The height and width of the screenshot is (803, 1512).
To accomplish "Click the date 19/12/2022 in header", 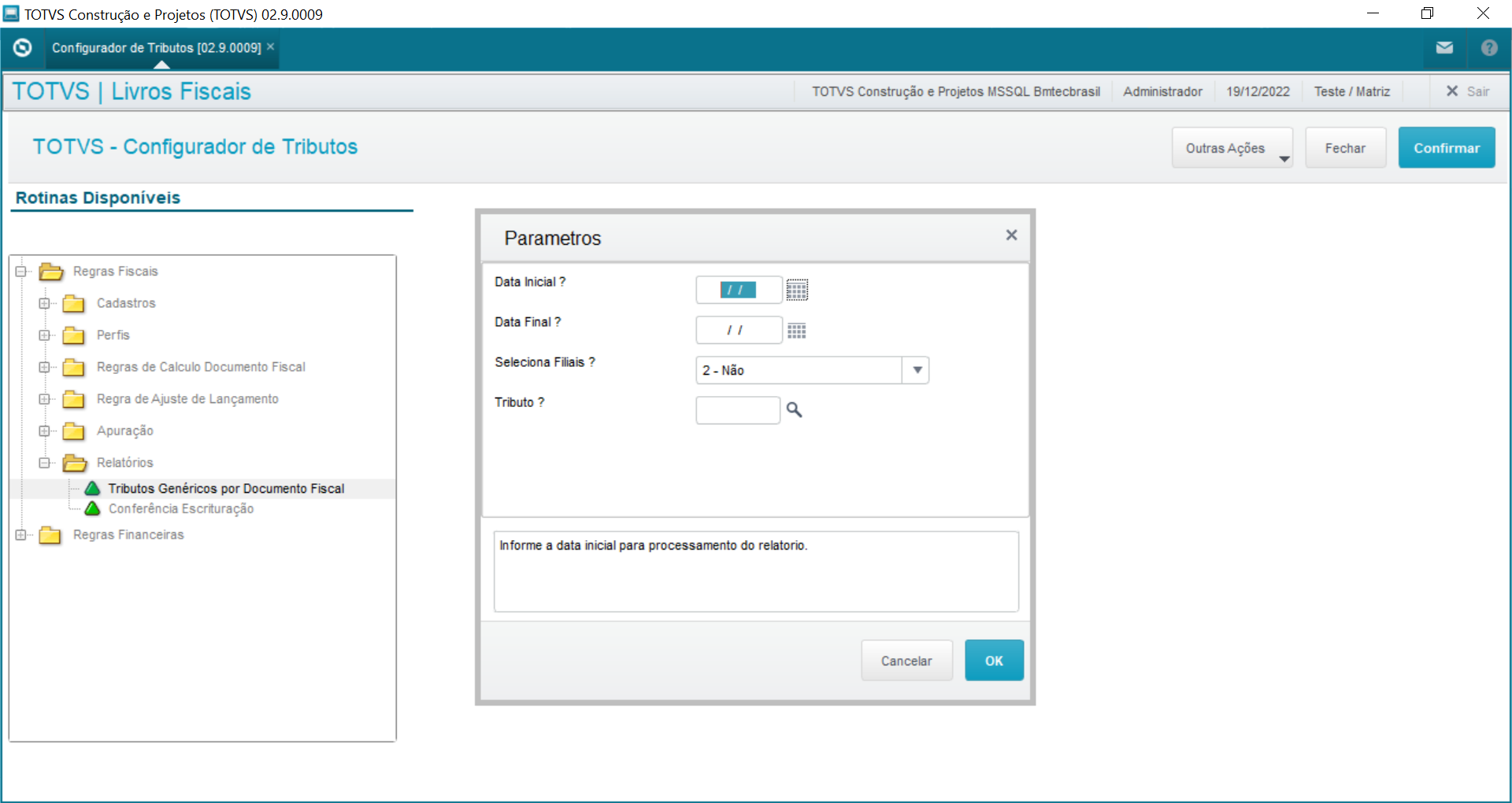I will coord(1258,91).
